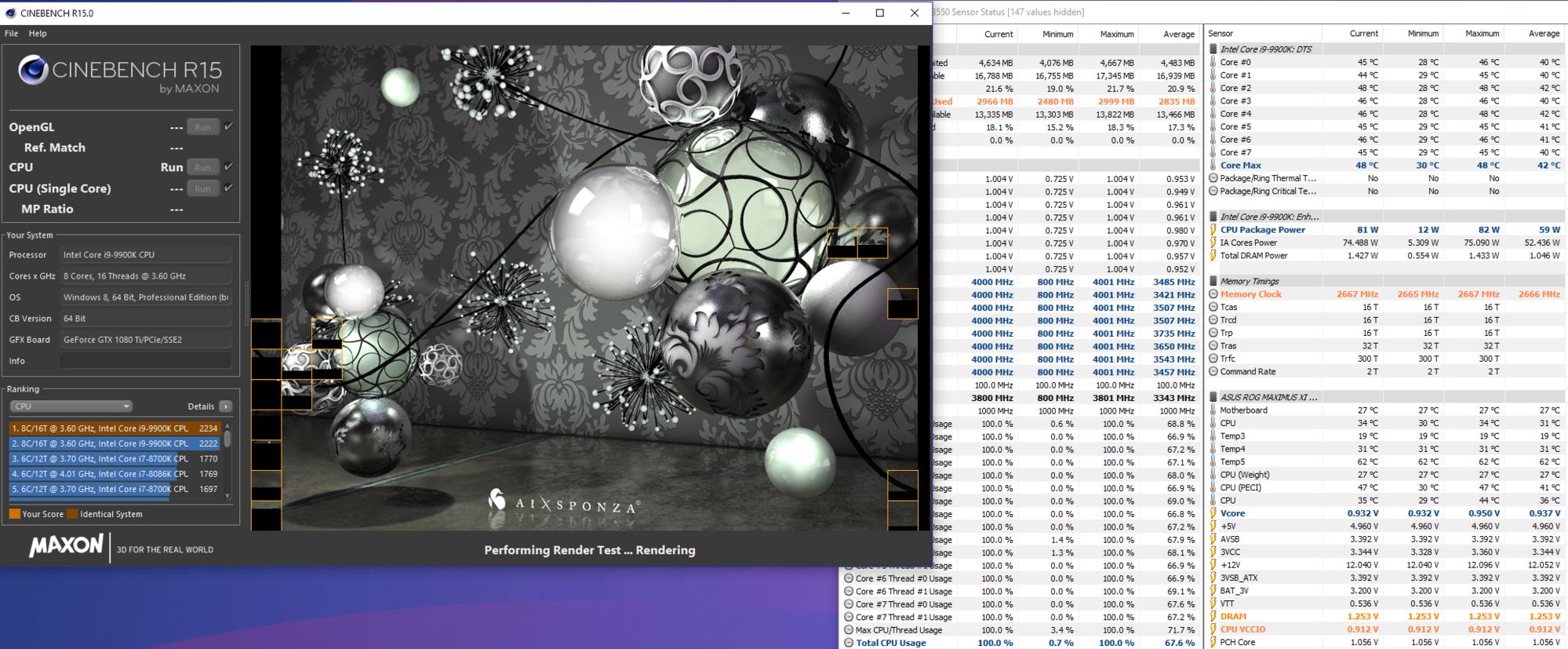The height and width of the screenshot is (649, 1568).
Task: Select the top ranking entry scoring 2234
Action: point(115,428)
